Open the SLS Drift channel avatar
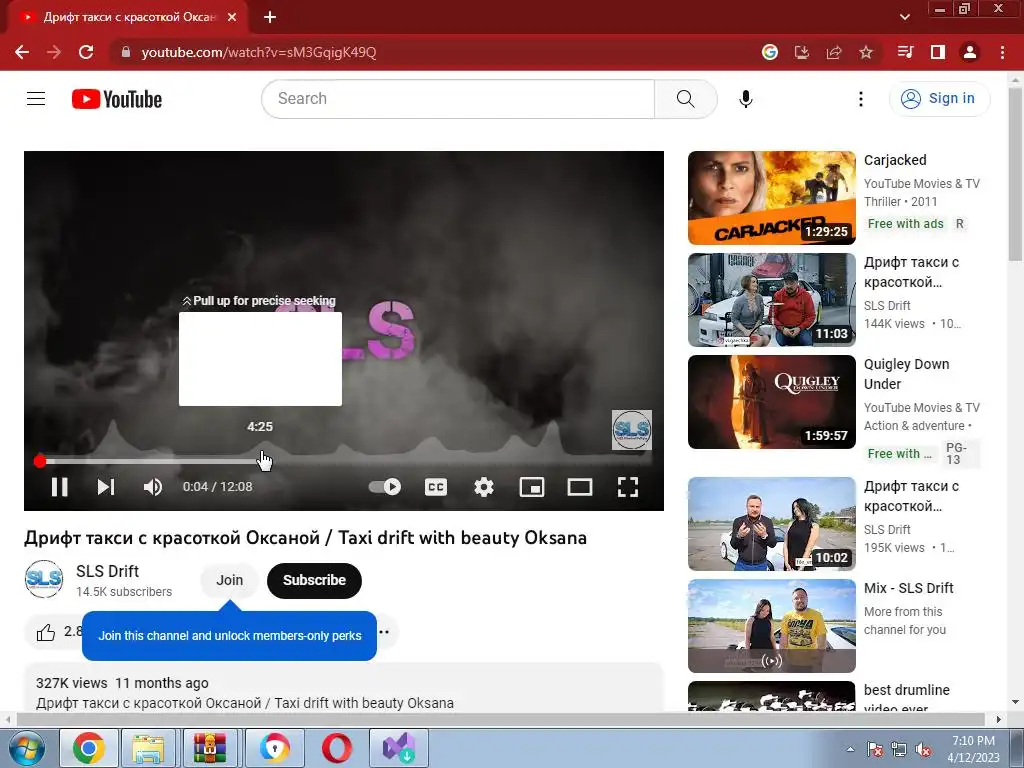The image size is (1024, 768). tap(44, 579)
